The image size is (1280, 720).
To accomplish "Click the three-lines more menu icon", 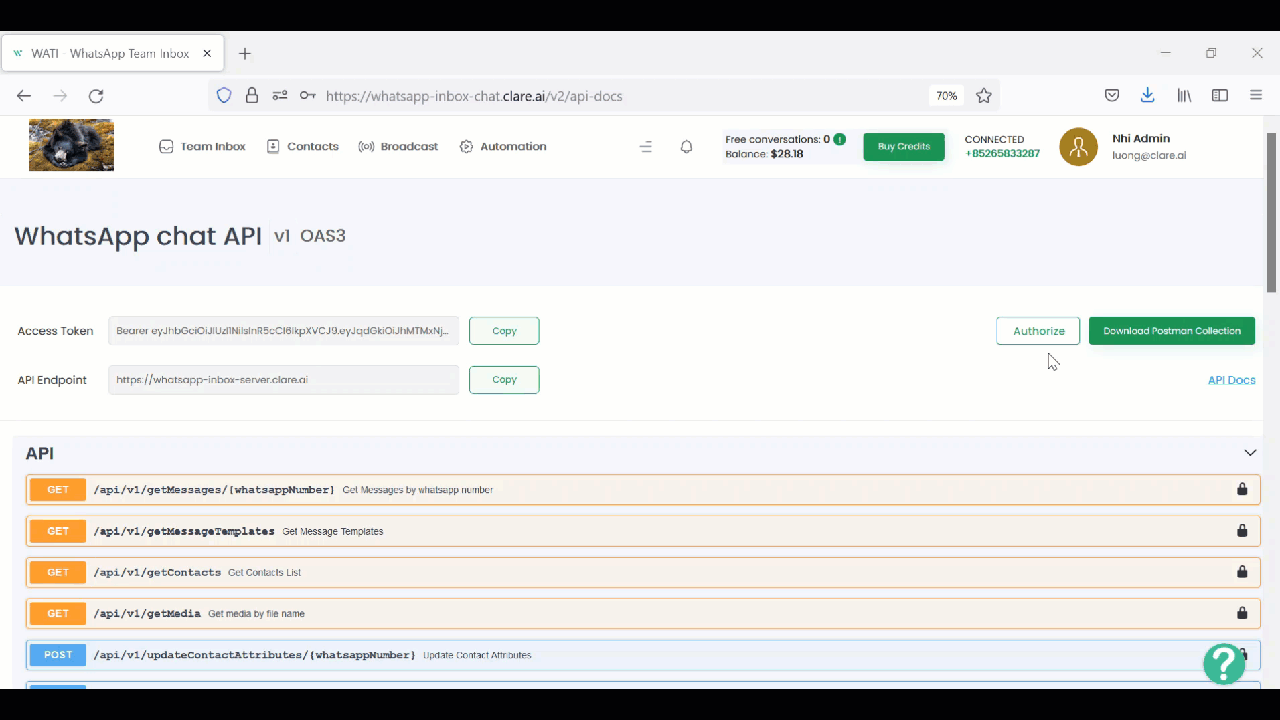I will [x=646, y=146].
